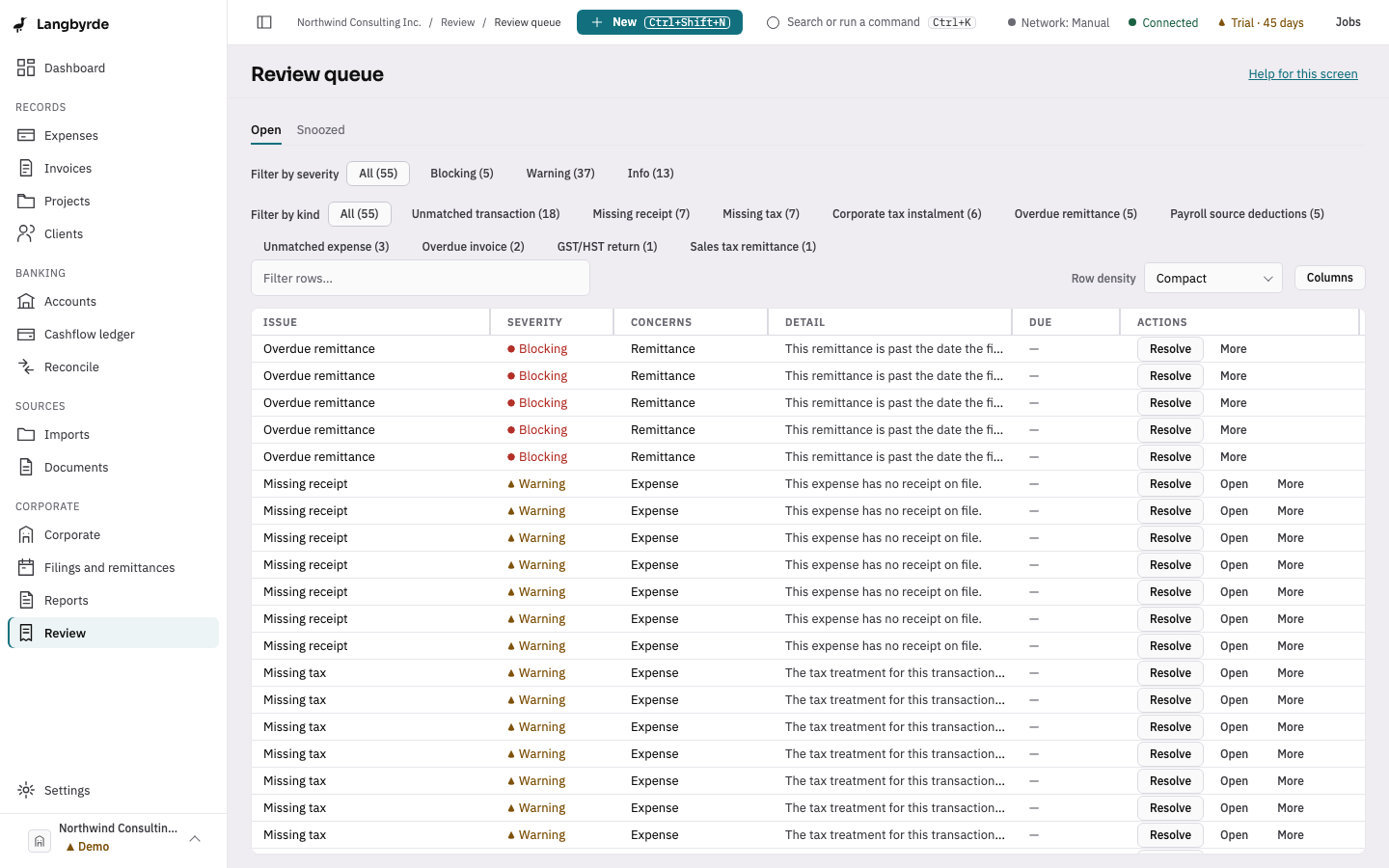
Task: Click the Review breadcrumb link
Action: 457,22
